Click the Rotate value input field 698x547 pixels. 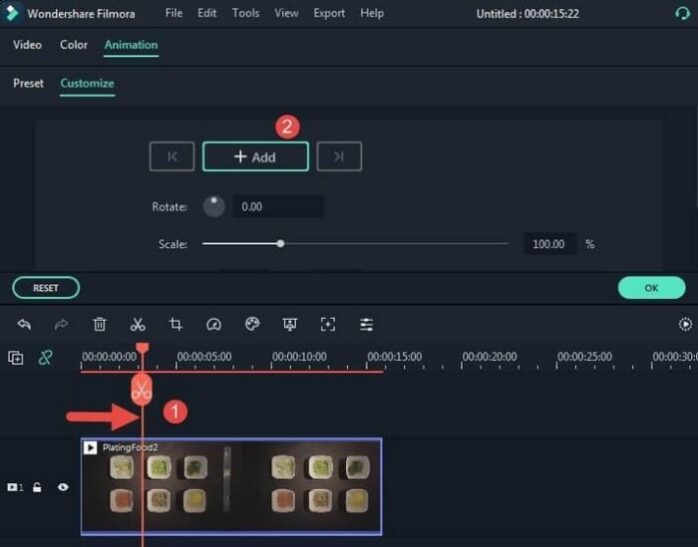click(x=277, y=207)
